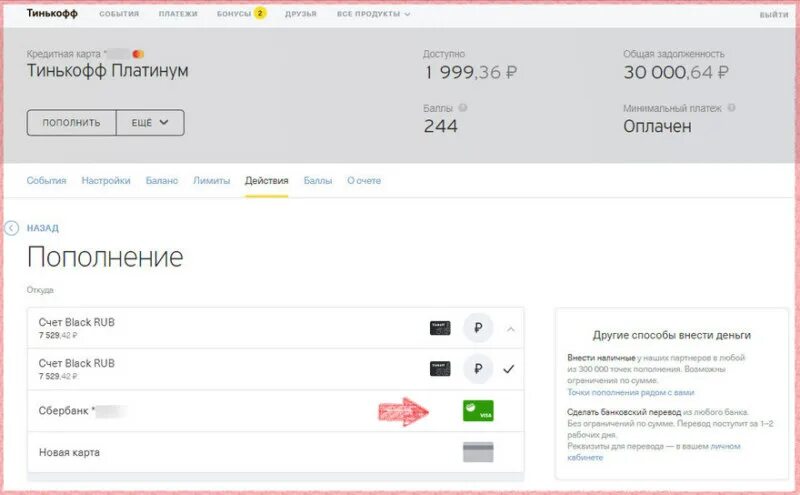This screenshot has height=495, width=800.
Task: Click the checkmark on Счет Black RUB option
Action: point(509,368)
